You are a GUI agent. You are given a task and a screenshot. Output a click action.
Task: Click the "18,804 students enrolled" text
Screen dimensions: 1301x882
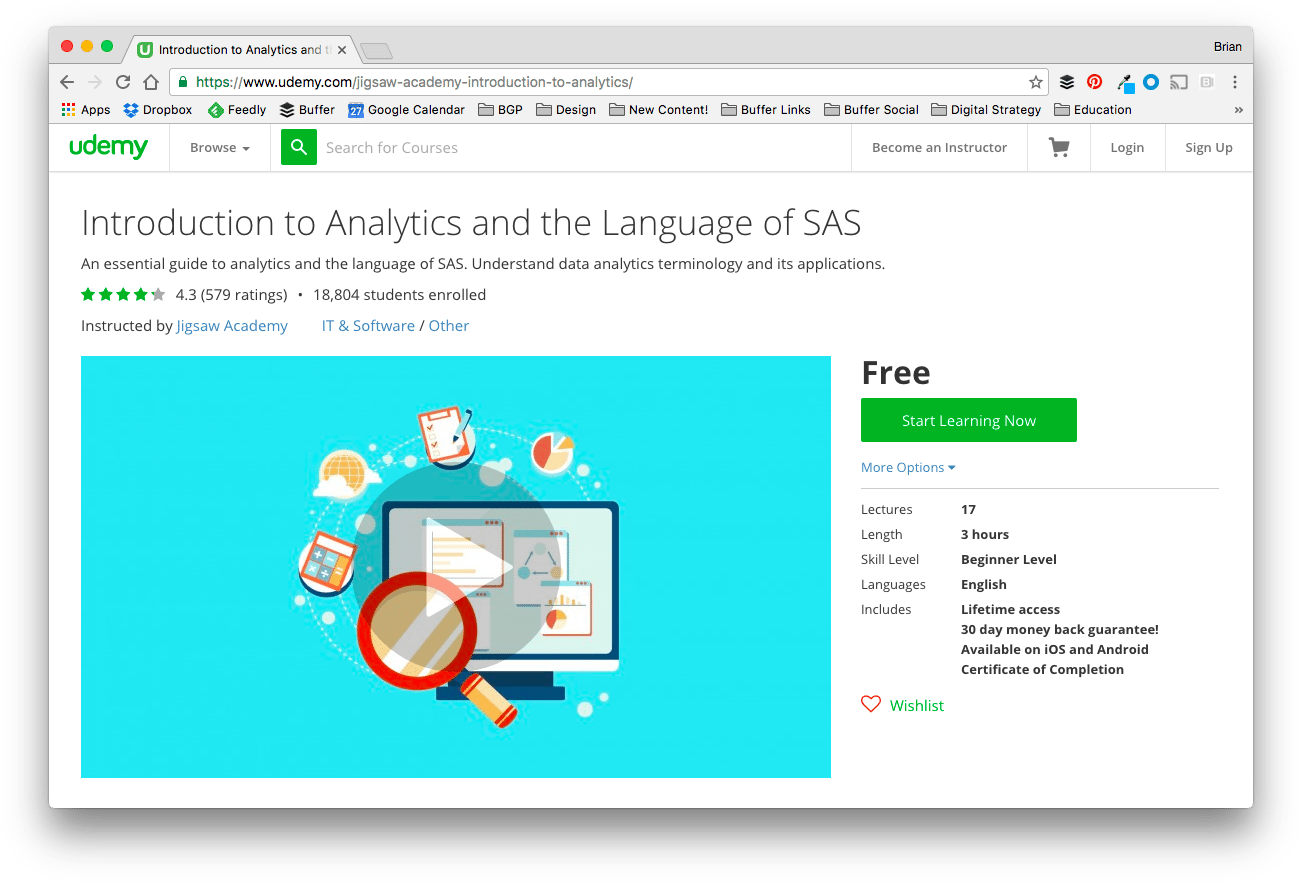(x=399, y=294)
